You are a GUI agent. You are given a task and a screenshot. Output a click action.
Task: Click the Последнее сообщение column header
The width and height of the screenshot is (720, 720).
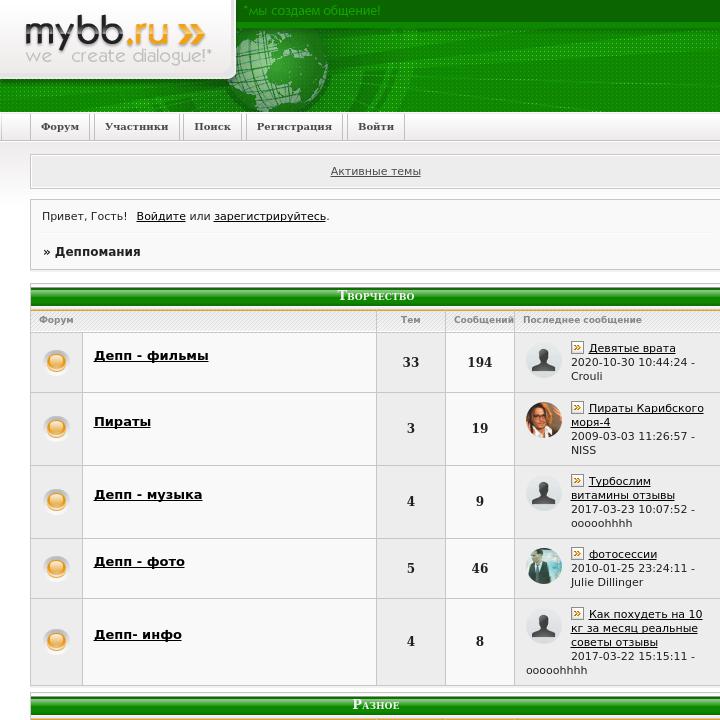[x=582, y=320]
